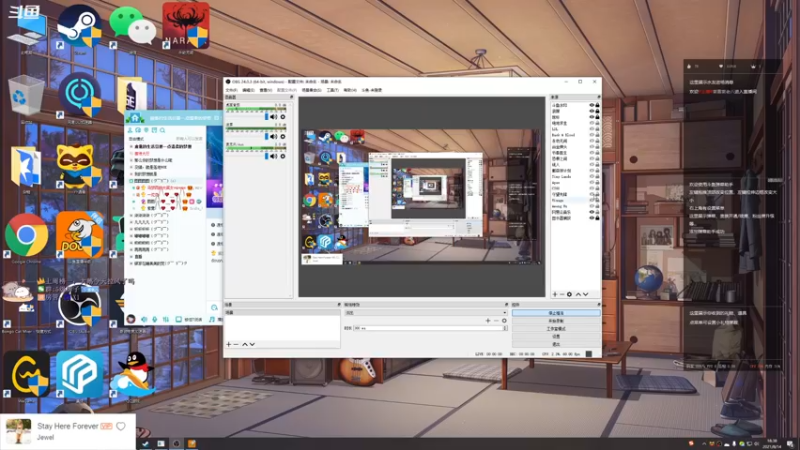Click the microphone icon at YY window bottom

point(155,319)
